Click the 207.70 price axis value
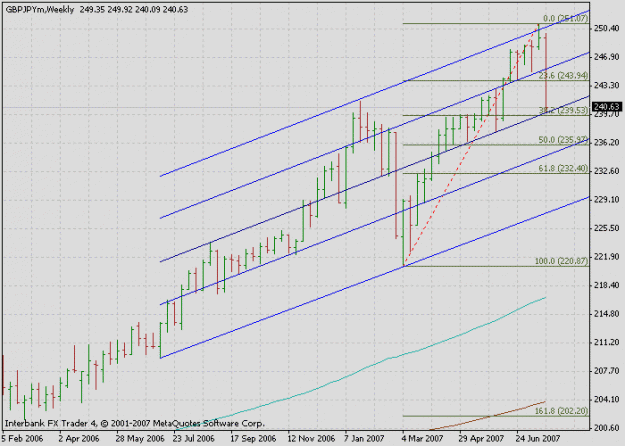Viewport: 625px width, 446px height. click(607, 371)
